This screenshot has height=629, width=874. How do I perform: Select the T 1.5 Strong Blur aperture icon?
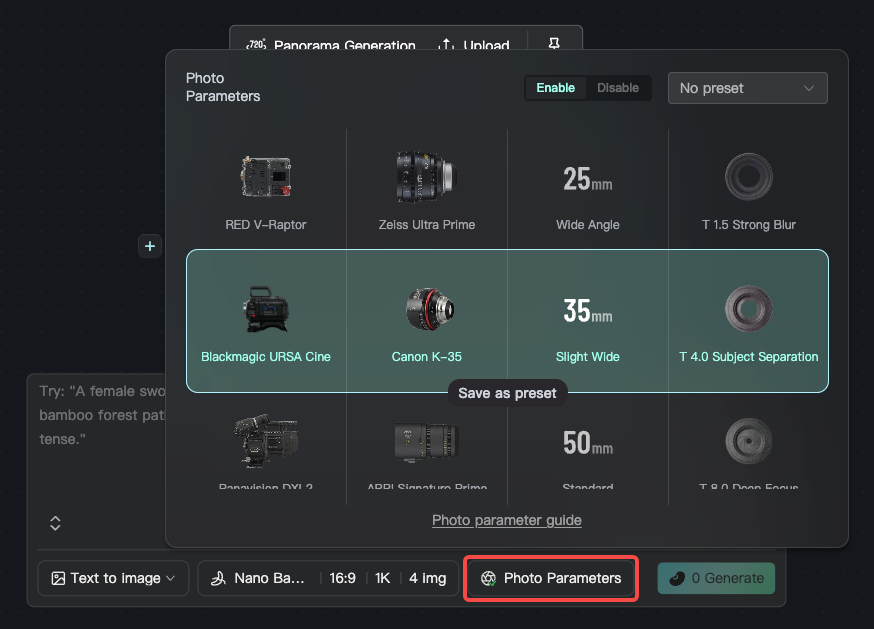coord(749,177)
